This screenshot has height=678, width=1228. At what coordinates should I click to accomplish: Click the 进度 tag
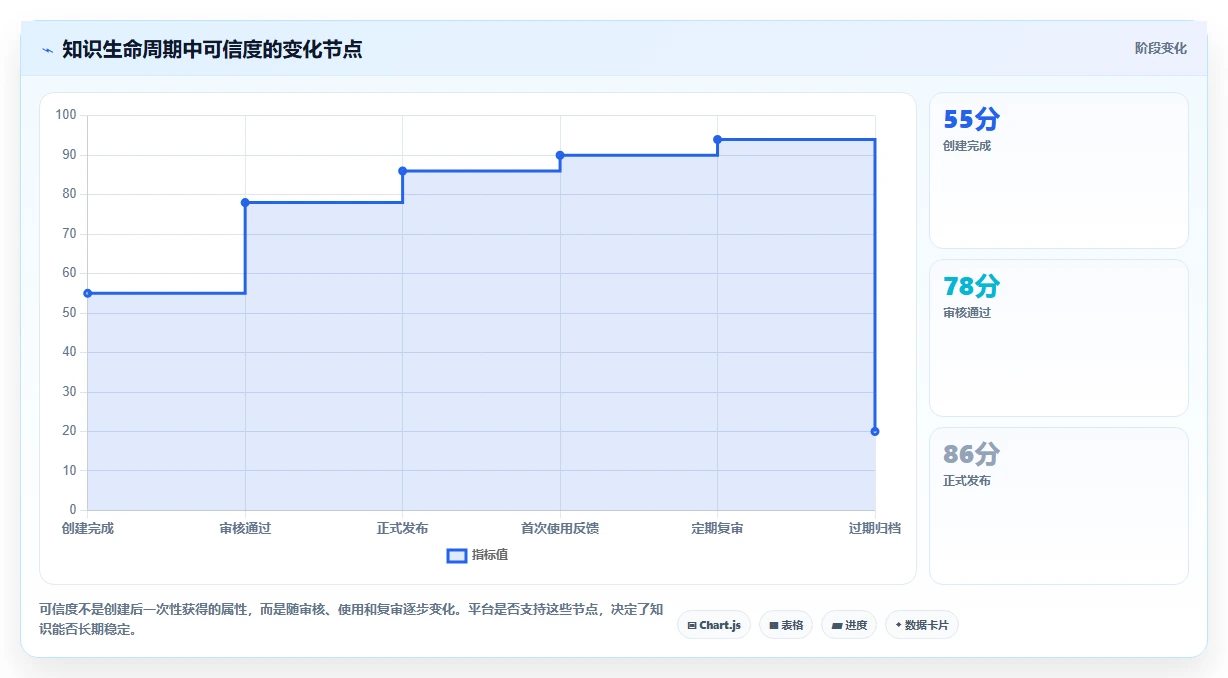(x=849, y=625)
